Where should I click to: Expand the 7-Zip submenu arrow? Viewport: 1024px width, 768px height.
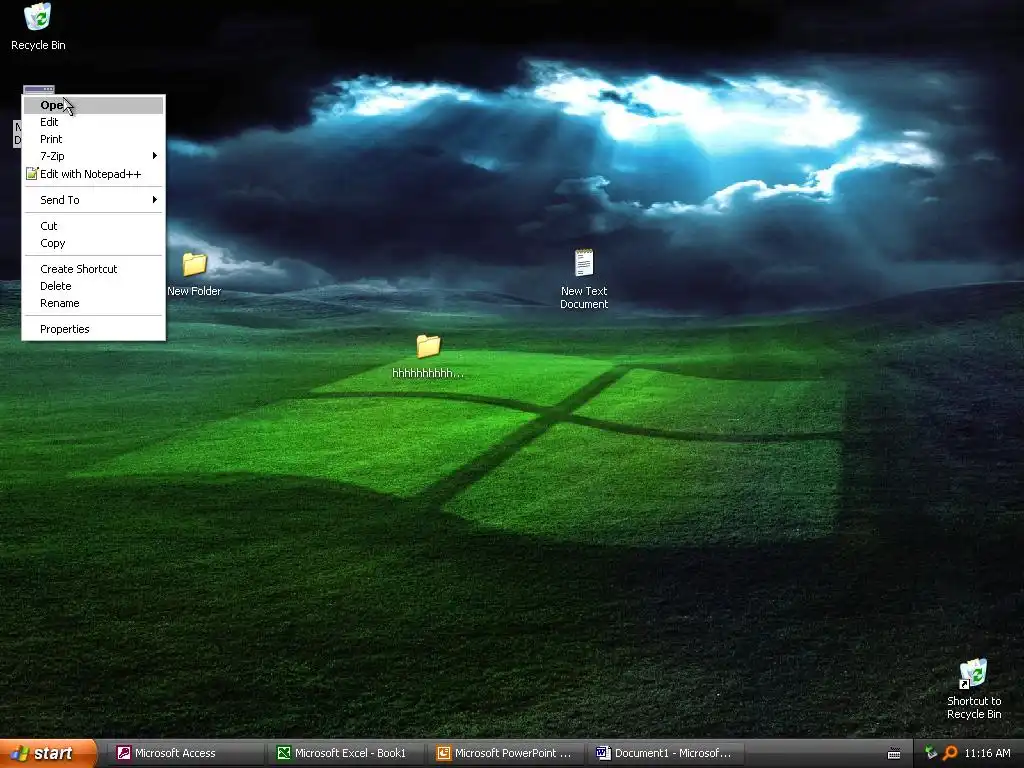point(155,155)
